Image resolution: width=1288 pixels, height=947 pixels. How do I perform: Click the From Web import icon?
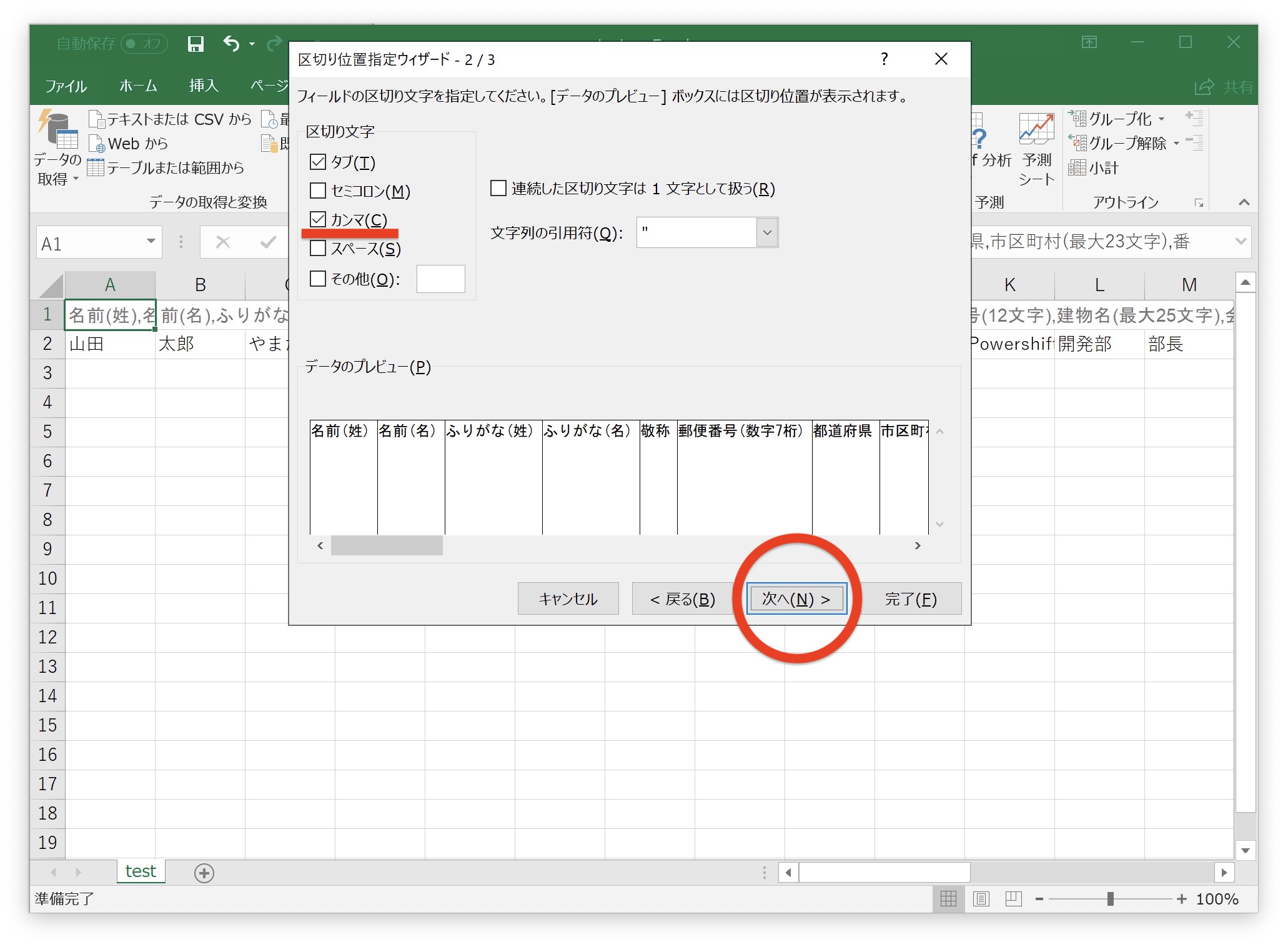click(97, 144)
